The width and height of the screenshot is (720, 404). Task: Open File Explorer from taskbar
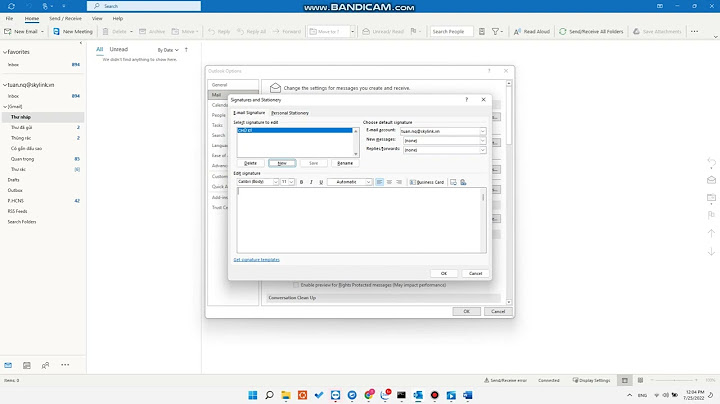[x=286, y=395]
